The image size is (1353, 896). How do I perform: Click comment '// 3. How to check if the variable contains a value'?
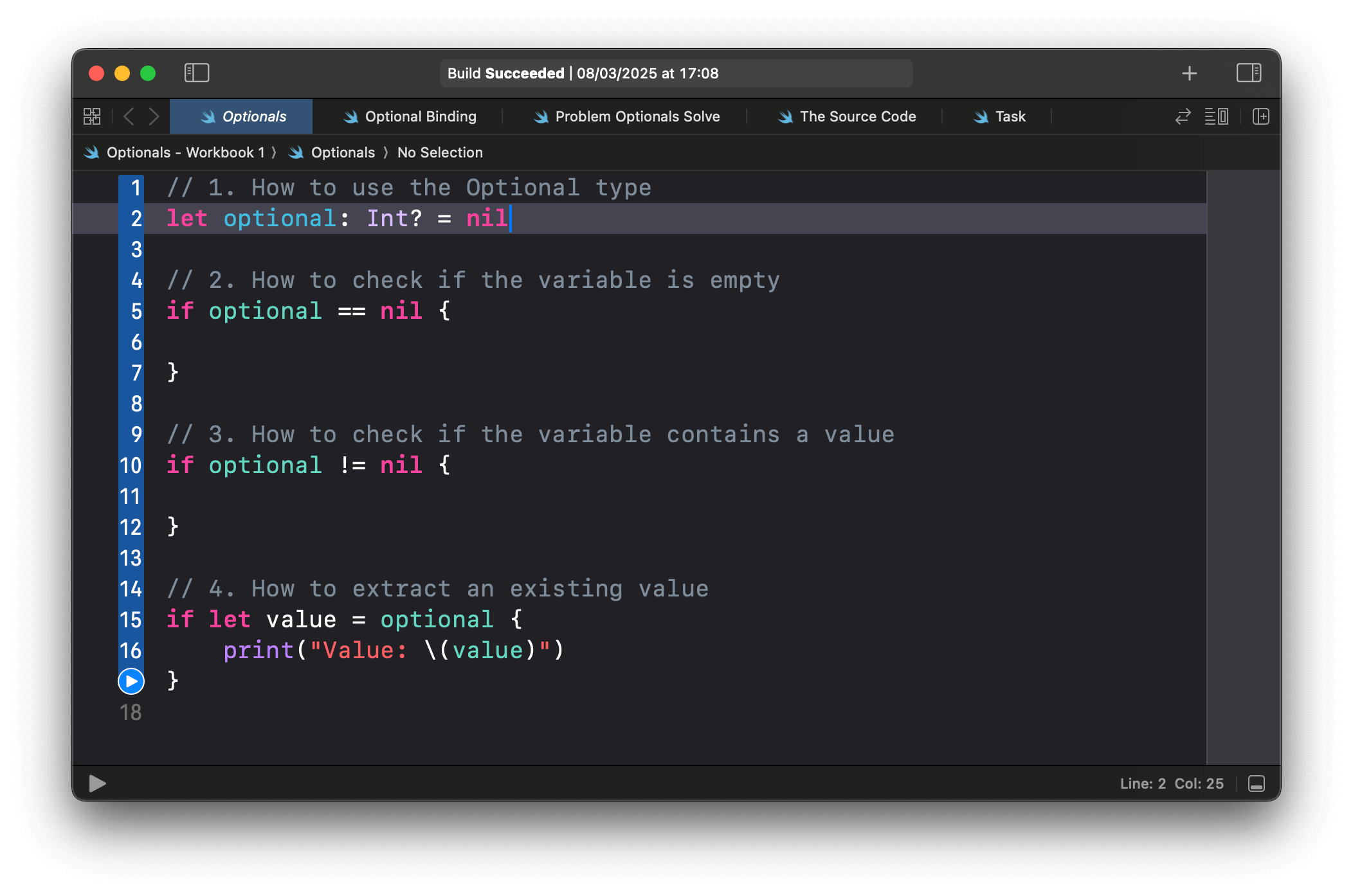tap(531, 435)
